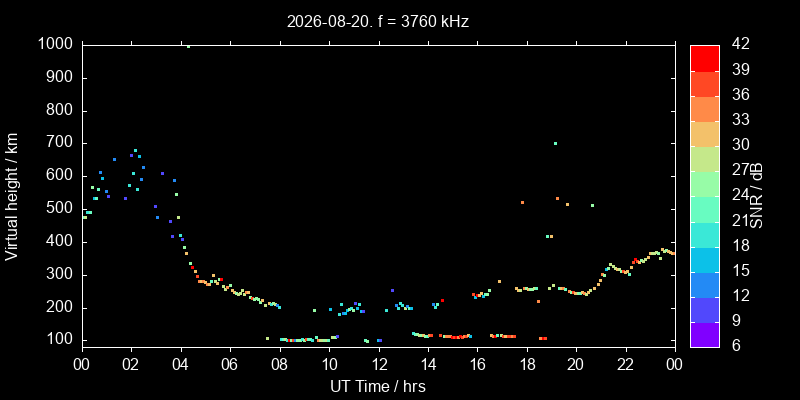Image resolution: width=800 pixels, height=400 pixels.
Task: Click the light green 27–30 dB colorbar band
Action: coord(705,159)
